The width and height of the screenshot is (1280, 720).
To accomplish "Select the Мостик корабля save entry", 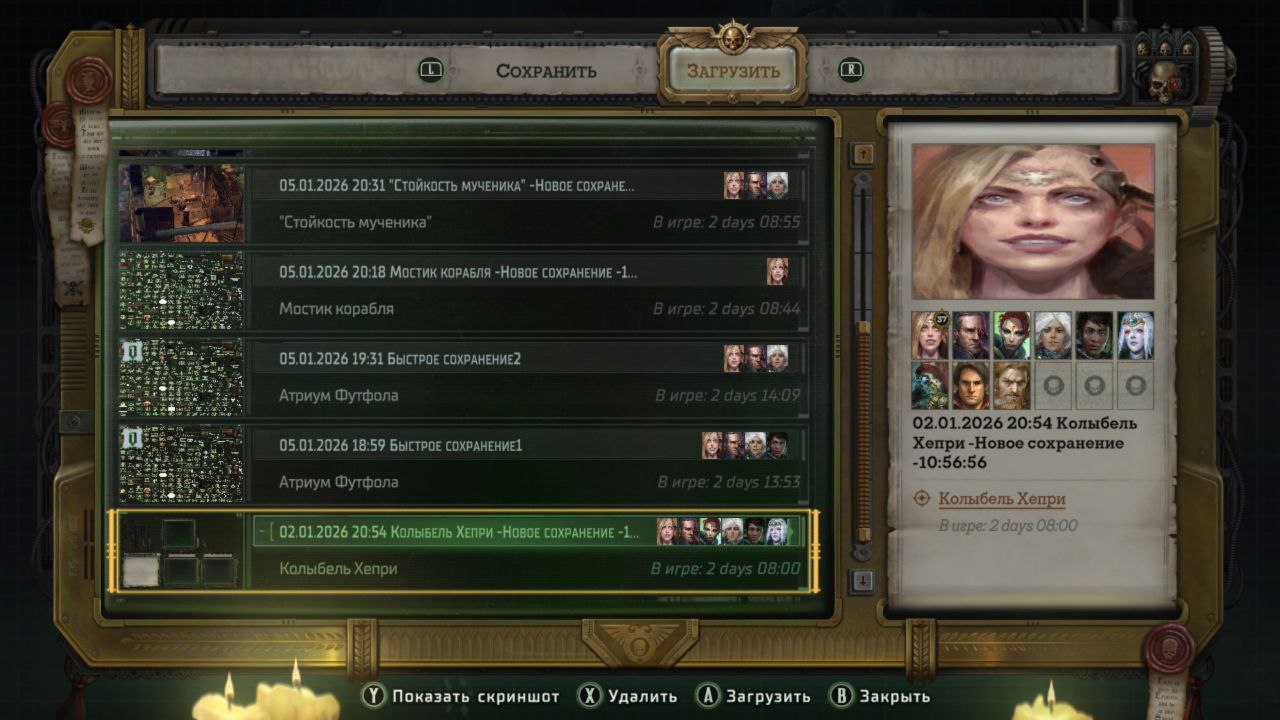I will click(463, 290).
